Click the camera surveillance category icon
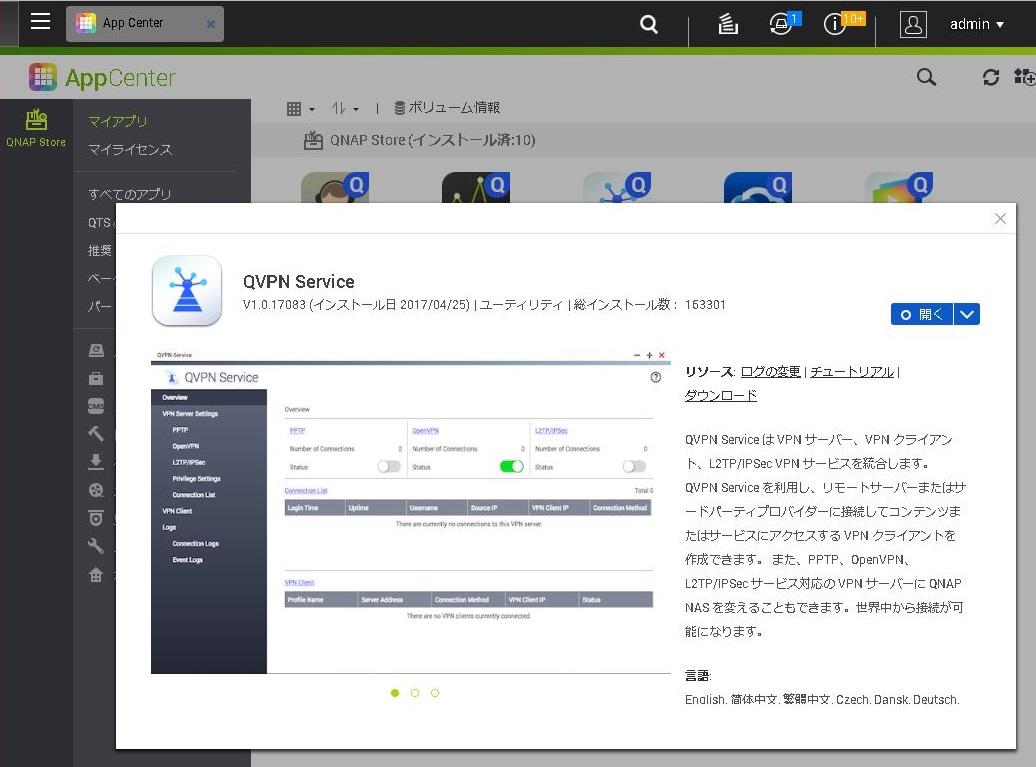The width and height of the screenshot is (1036, 767). [x=96, y=518]
